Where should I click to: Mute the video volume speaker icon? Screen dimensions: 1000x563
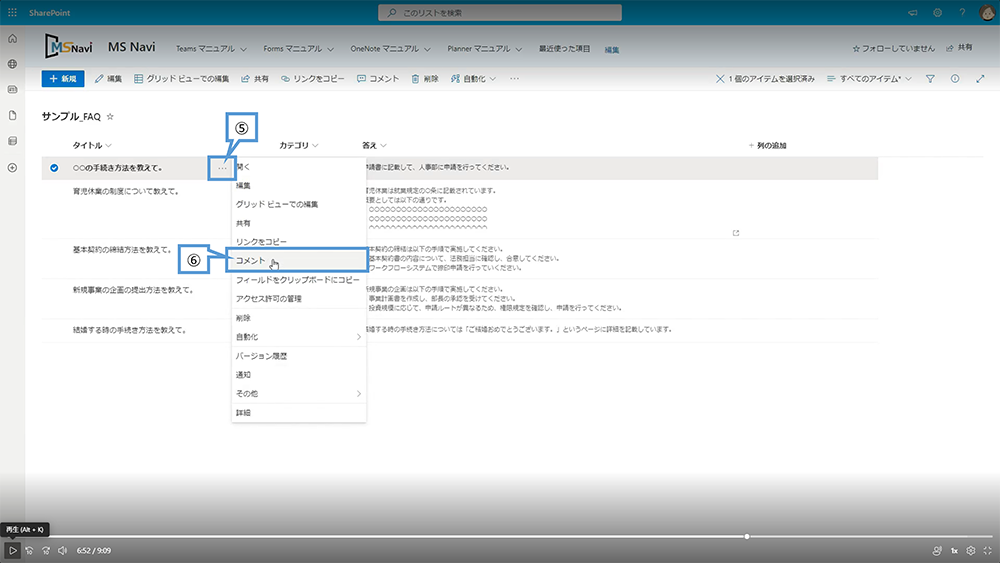[62, 550]
